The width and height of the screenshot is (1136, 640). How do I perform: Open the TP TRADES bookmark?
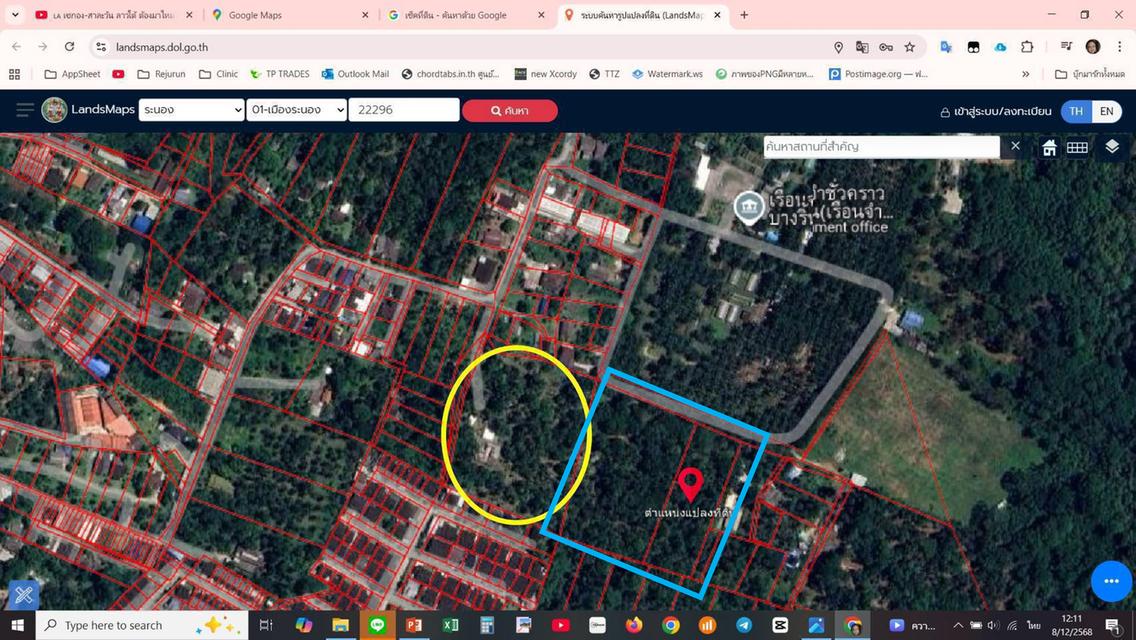point(279,74)
